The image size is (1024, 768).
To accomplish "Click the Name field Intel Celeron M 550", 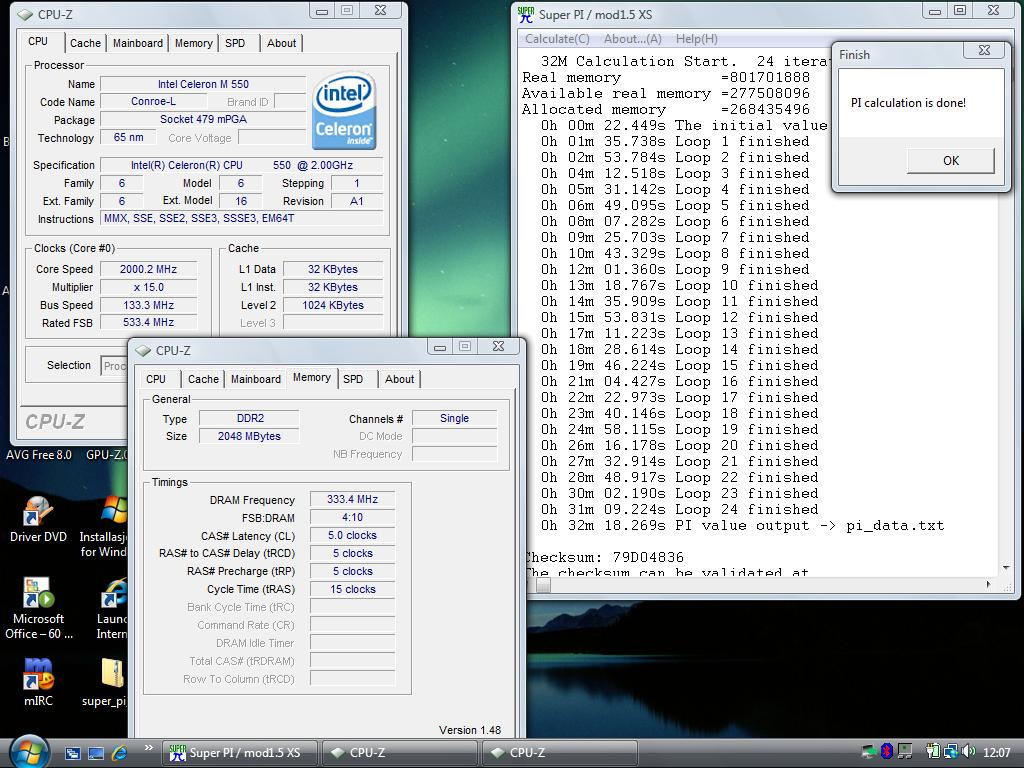I will click(x=203, y=84).
